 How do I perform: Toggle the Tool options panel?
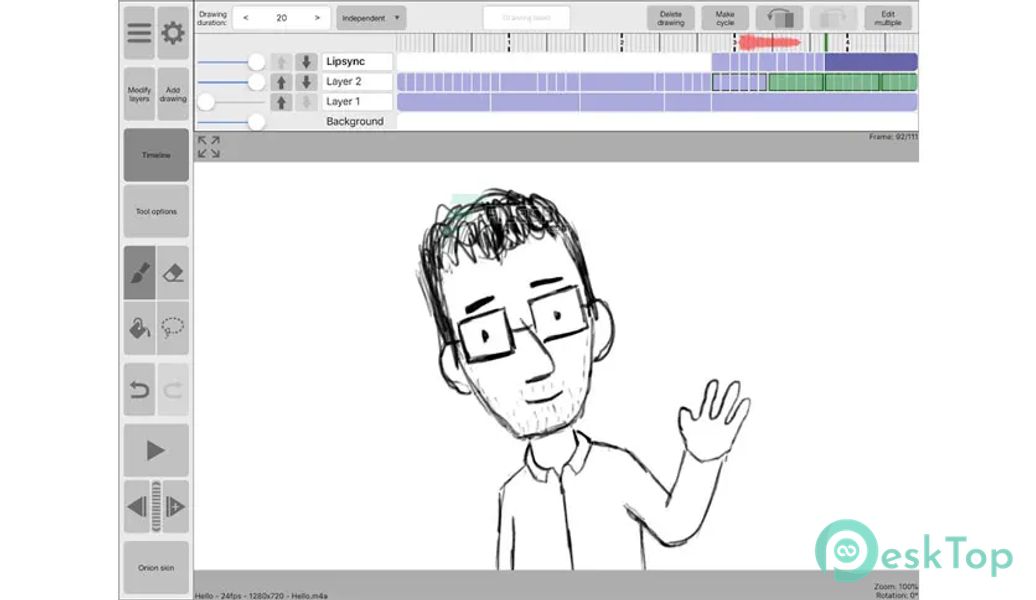[x=156, y=211]
